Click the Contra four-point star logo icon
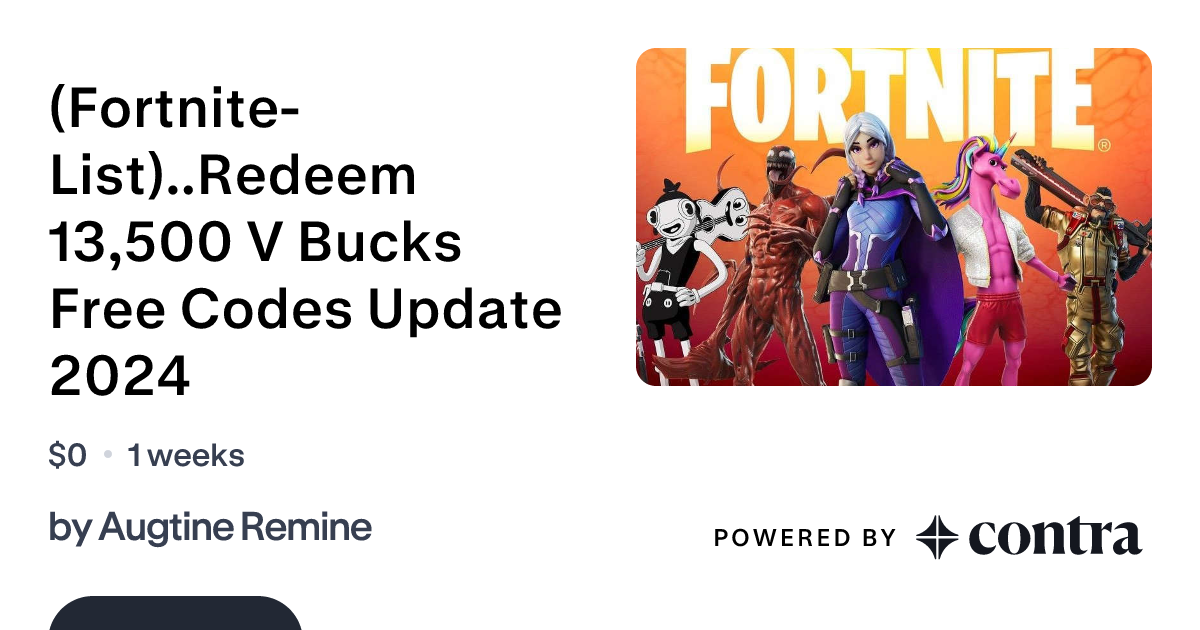Image resolution: width=1200 pixels, height=630 pixels. pos(938,538)
